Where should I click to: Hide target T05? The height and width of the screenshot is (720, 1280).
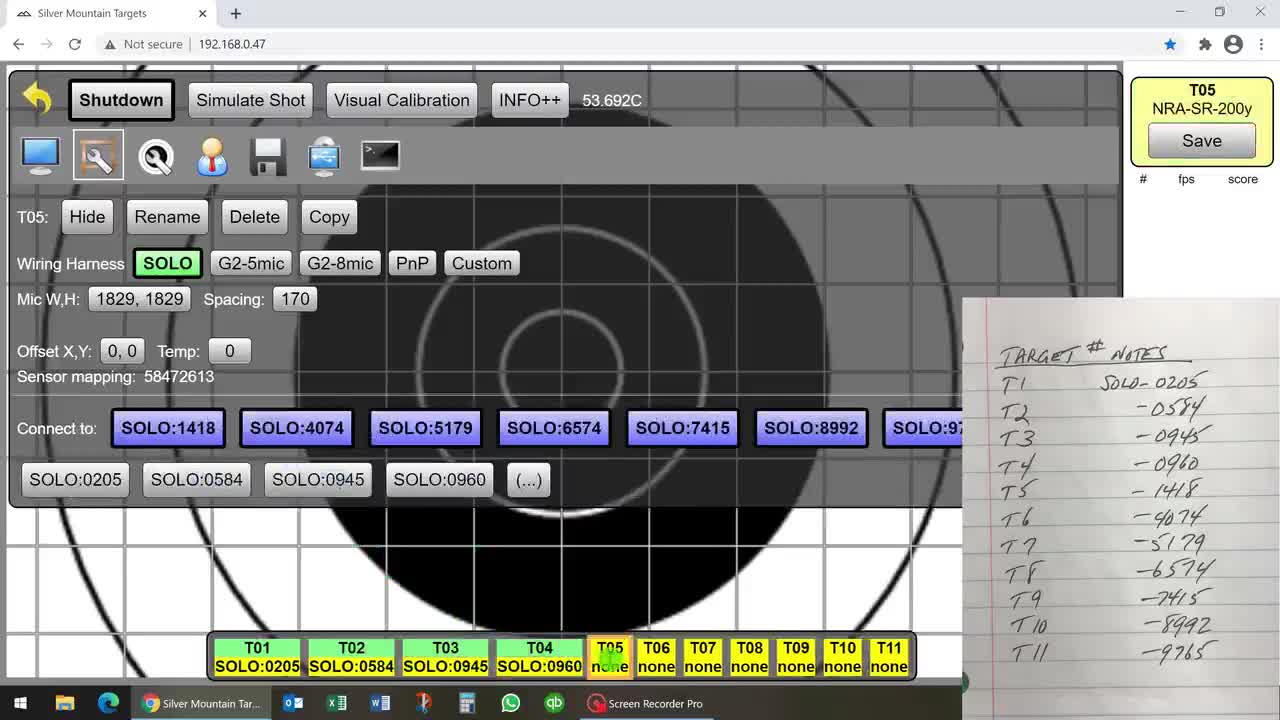87,217
